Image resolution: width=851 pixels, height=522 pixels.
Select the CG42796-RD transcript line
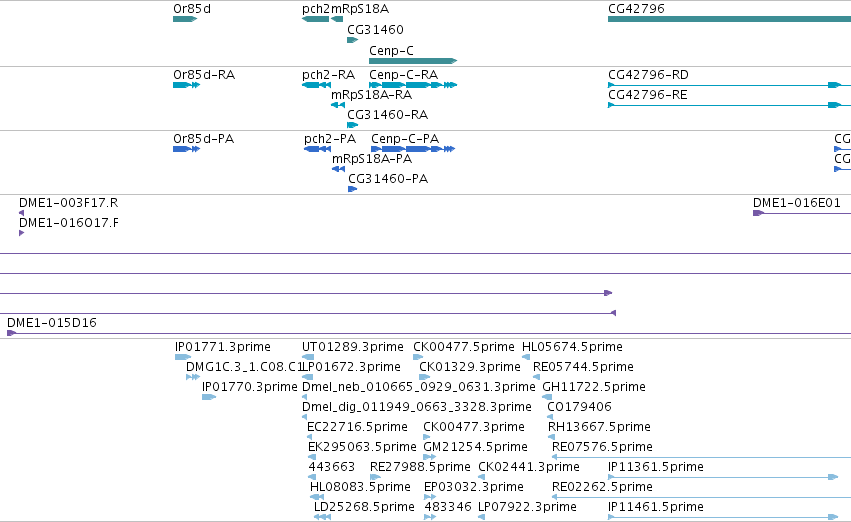(729, 85)
